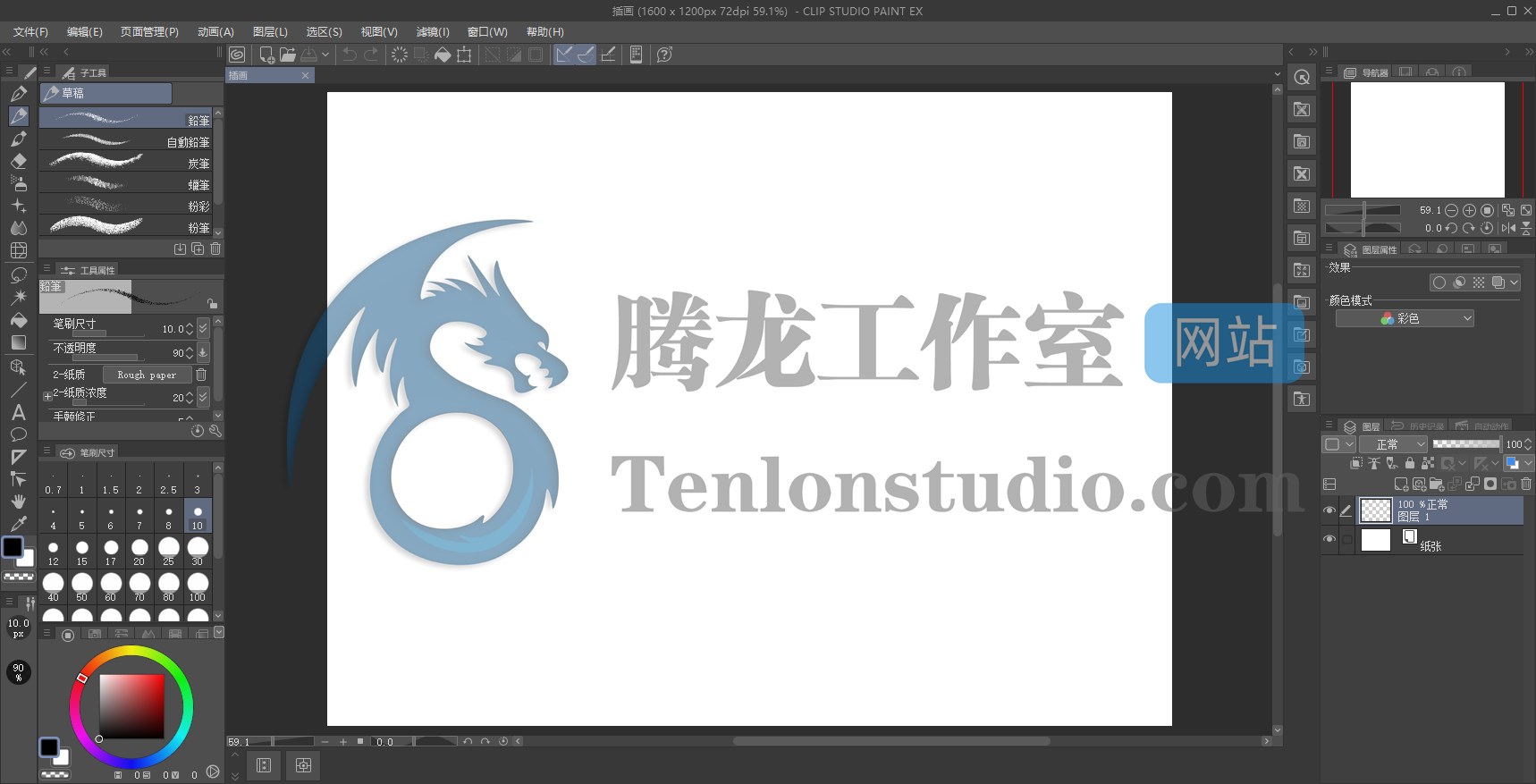Image resolution: width=1536 pixels, height=784 pixels.
Task: Select brush size 100 preset
Action: pos(198,587)
